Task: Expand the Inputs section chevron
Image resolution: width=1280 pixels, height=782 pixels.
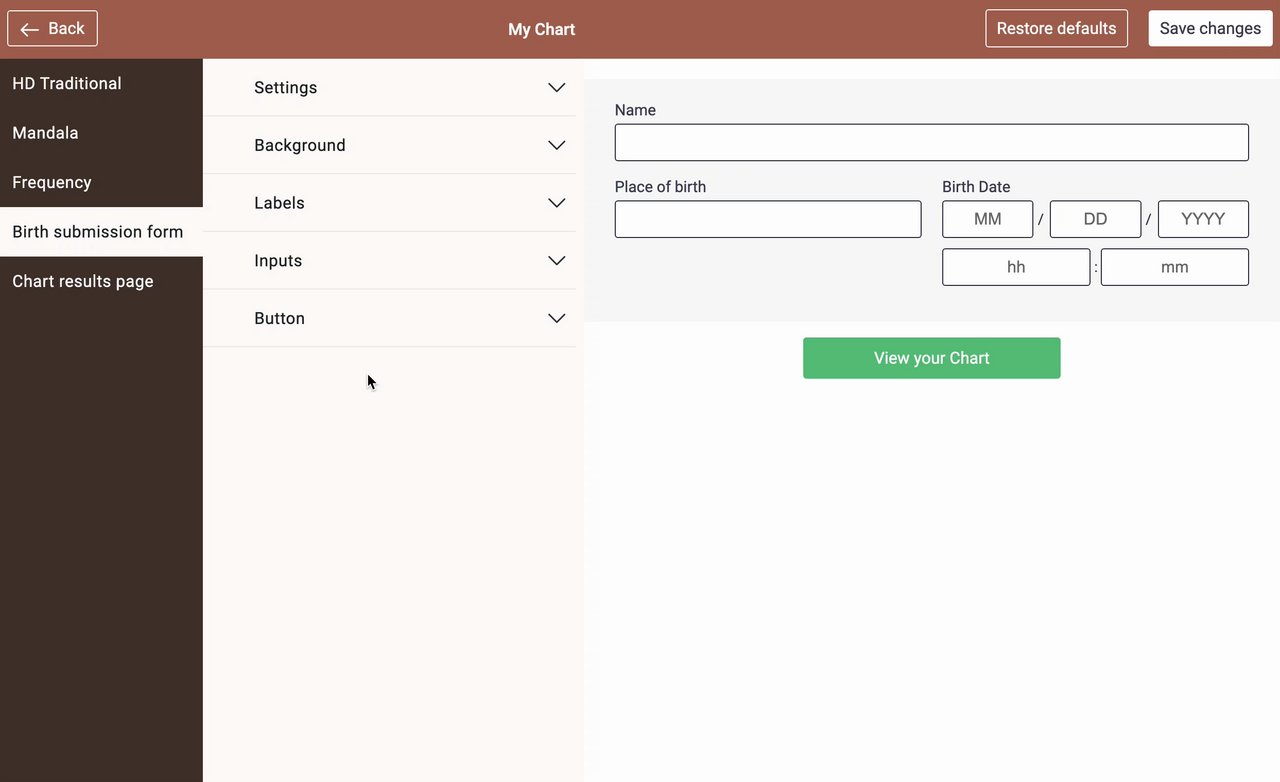Action: (x=557, y=261)
